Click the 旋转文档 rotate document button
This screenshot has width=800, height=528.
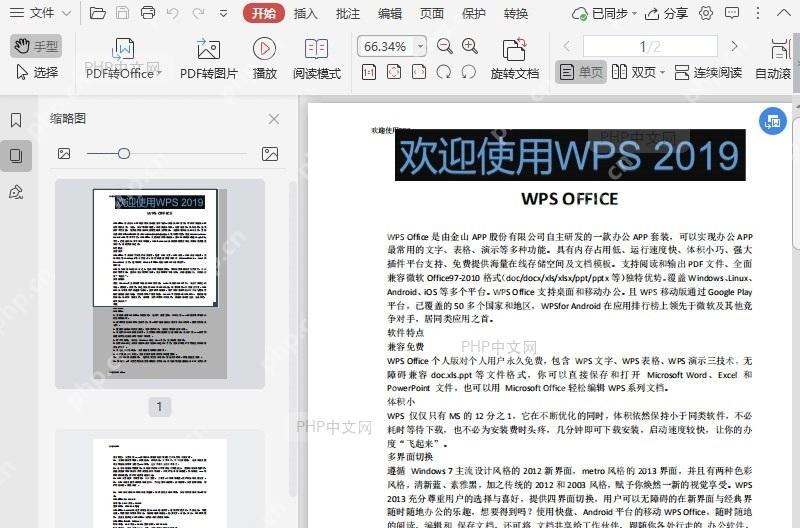point(515,59)
